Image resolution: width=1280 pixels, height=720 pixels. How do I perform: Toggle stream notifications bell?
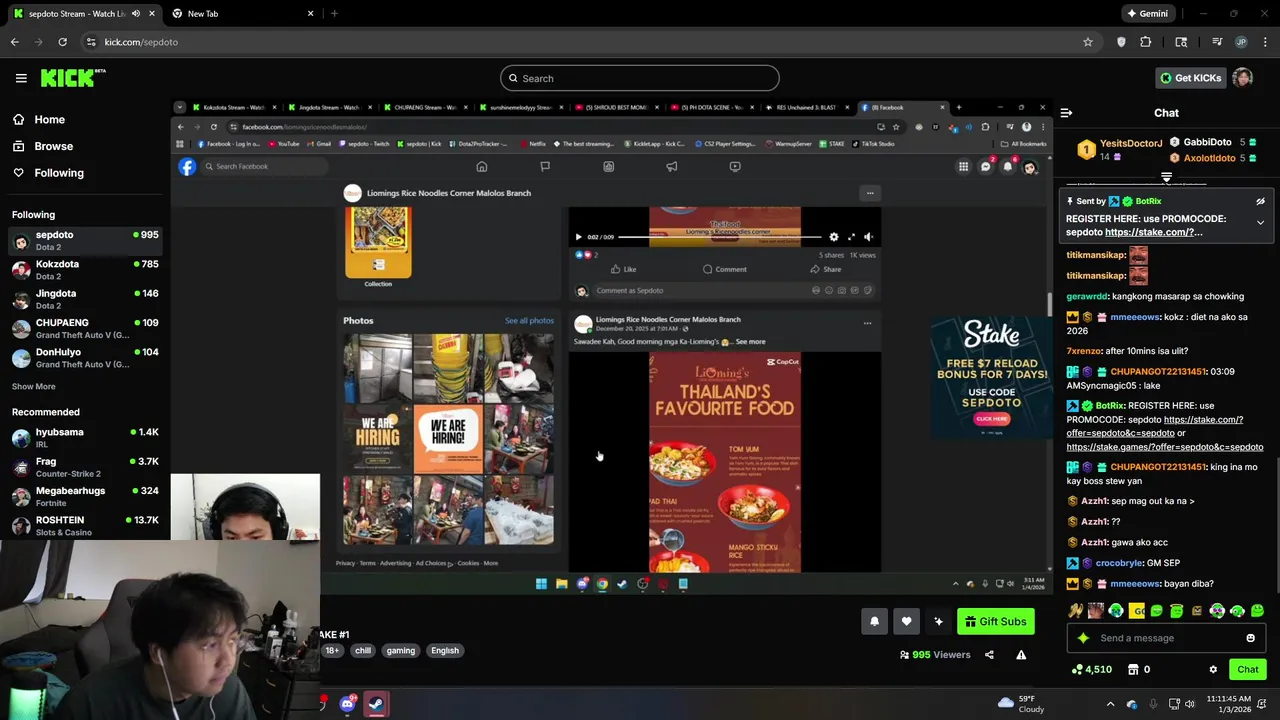pos(874,622)
